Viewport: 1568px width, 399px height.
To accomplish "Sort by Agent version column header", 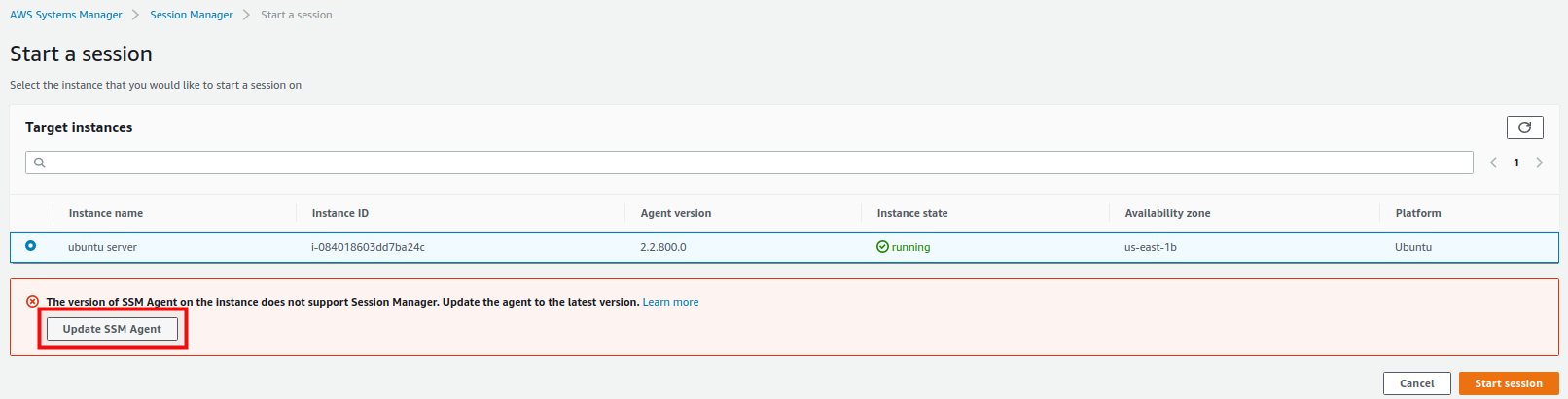I will tap(675, 213).
